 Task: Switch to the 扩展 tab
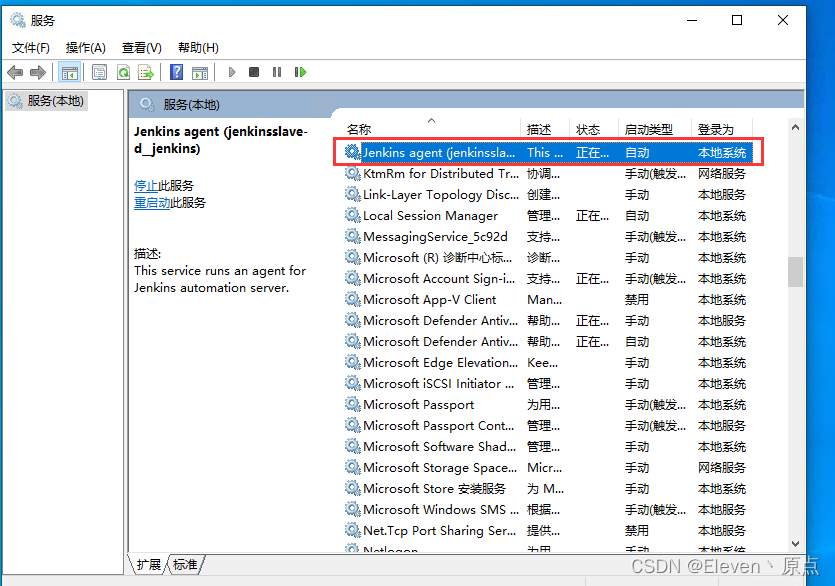[x=149, y=564]
